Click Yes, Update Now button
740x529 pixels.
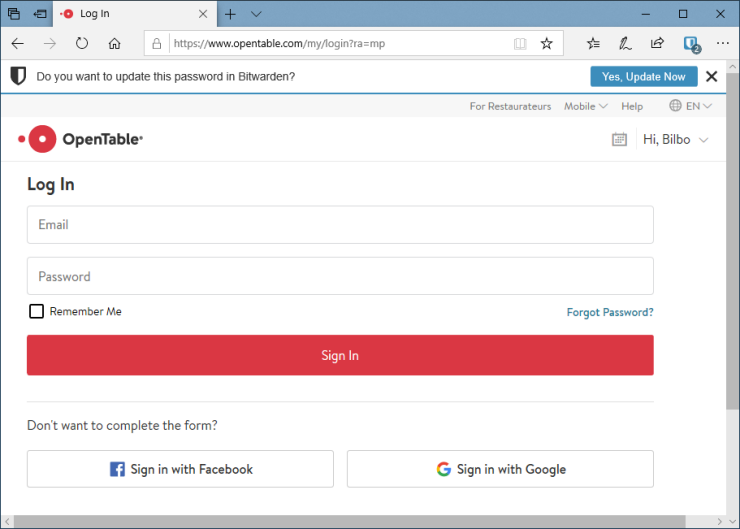click(x=644, y=76)
